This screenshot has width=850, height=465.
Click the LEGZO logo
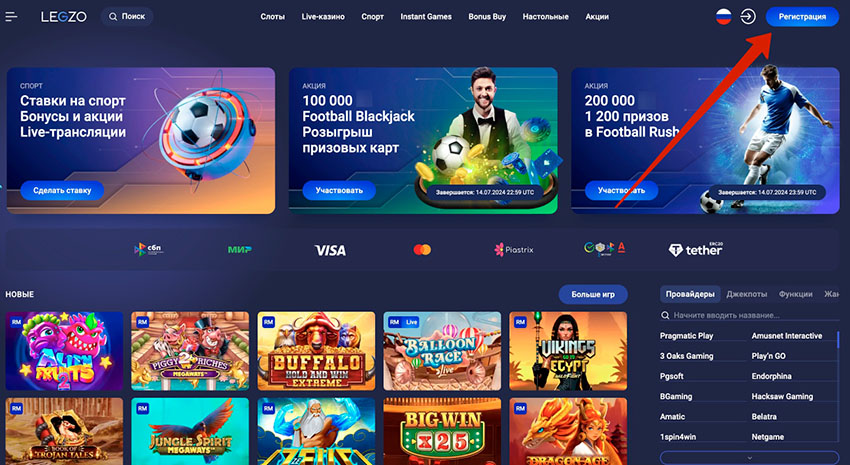[x=63, y=17]
